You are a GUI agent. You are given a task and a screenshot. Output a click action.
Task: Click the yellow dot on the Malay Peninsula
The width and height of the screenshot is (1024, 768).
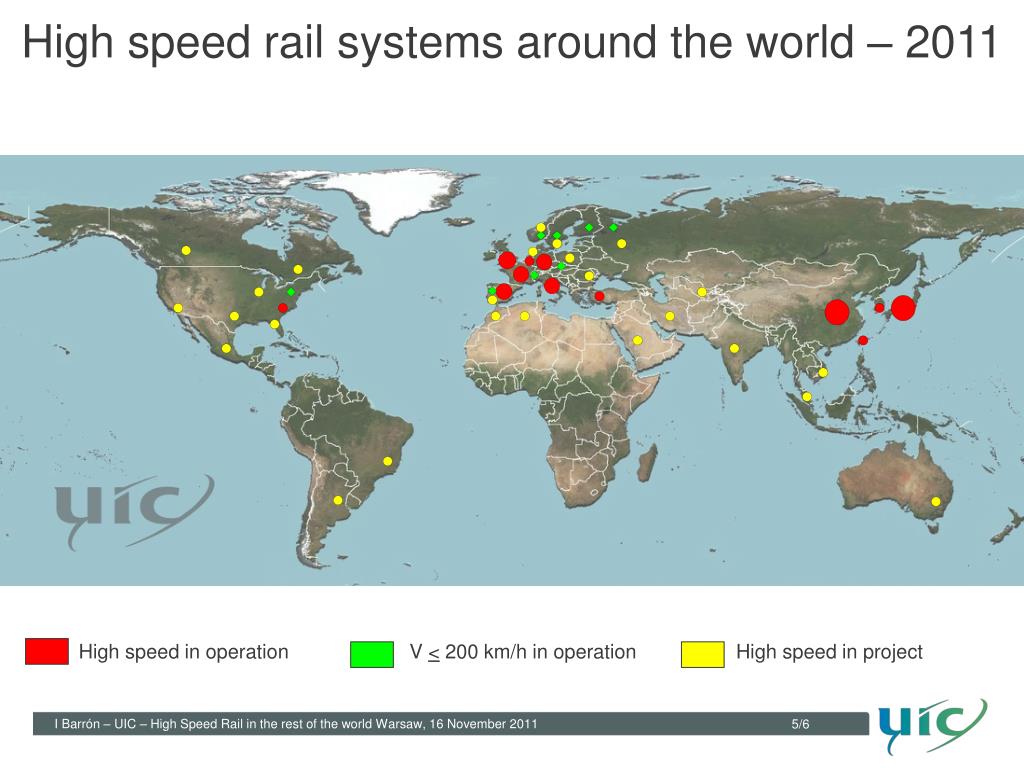pos(807,396)
